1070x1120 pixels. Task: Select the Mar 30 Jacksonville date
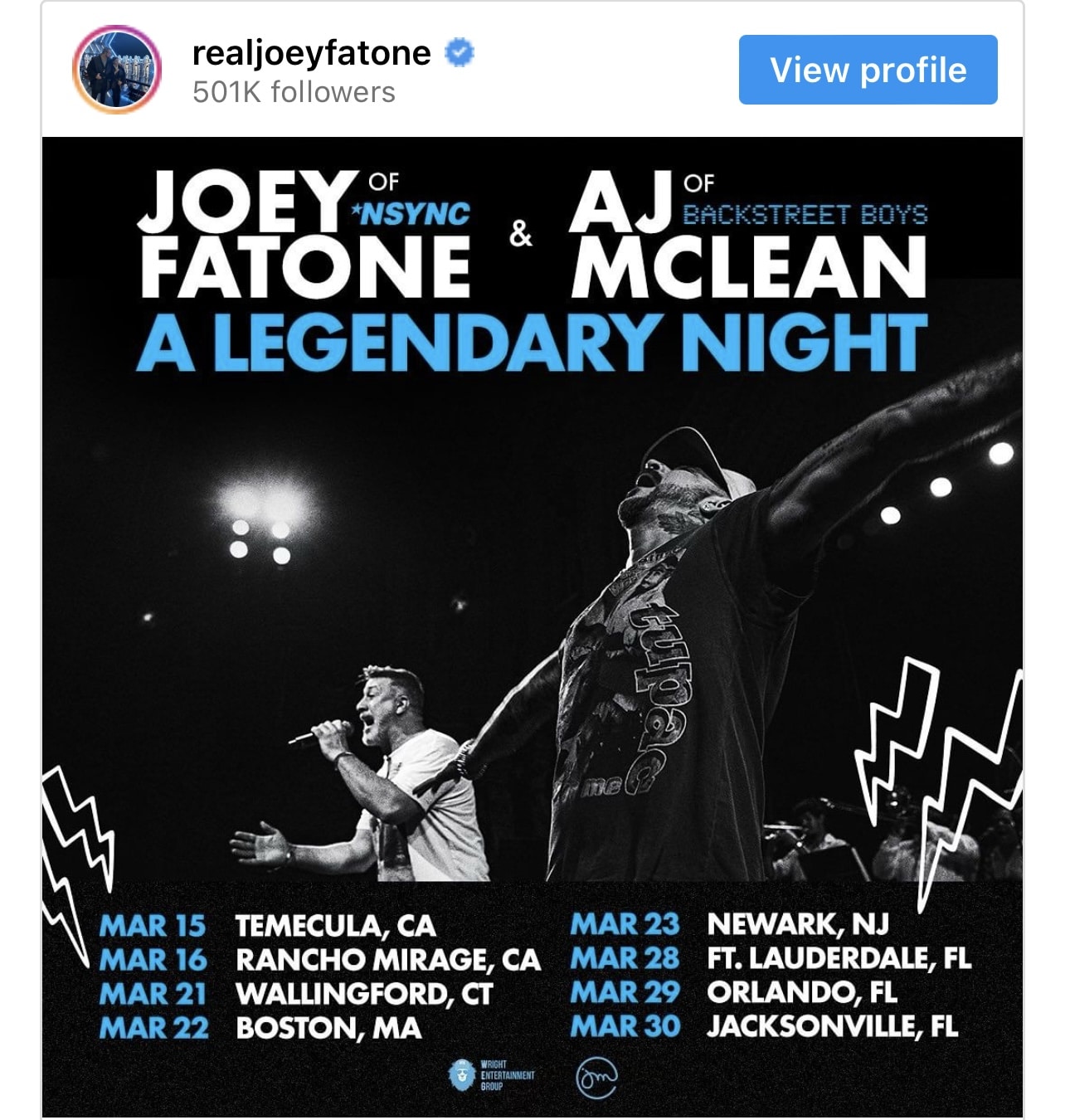[x=764, y=1026]
